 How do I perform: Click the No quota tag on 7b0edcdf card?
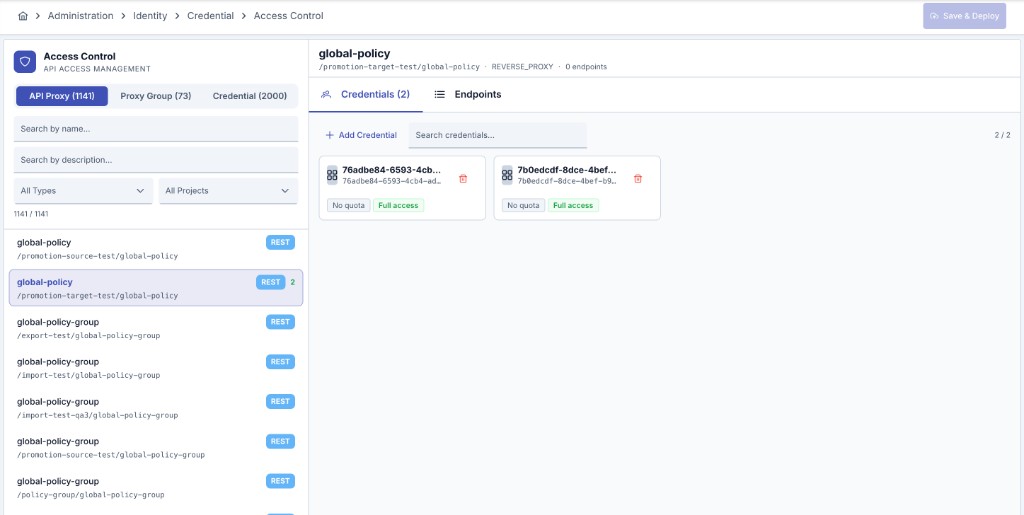[x=524, y=205]
